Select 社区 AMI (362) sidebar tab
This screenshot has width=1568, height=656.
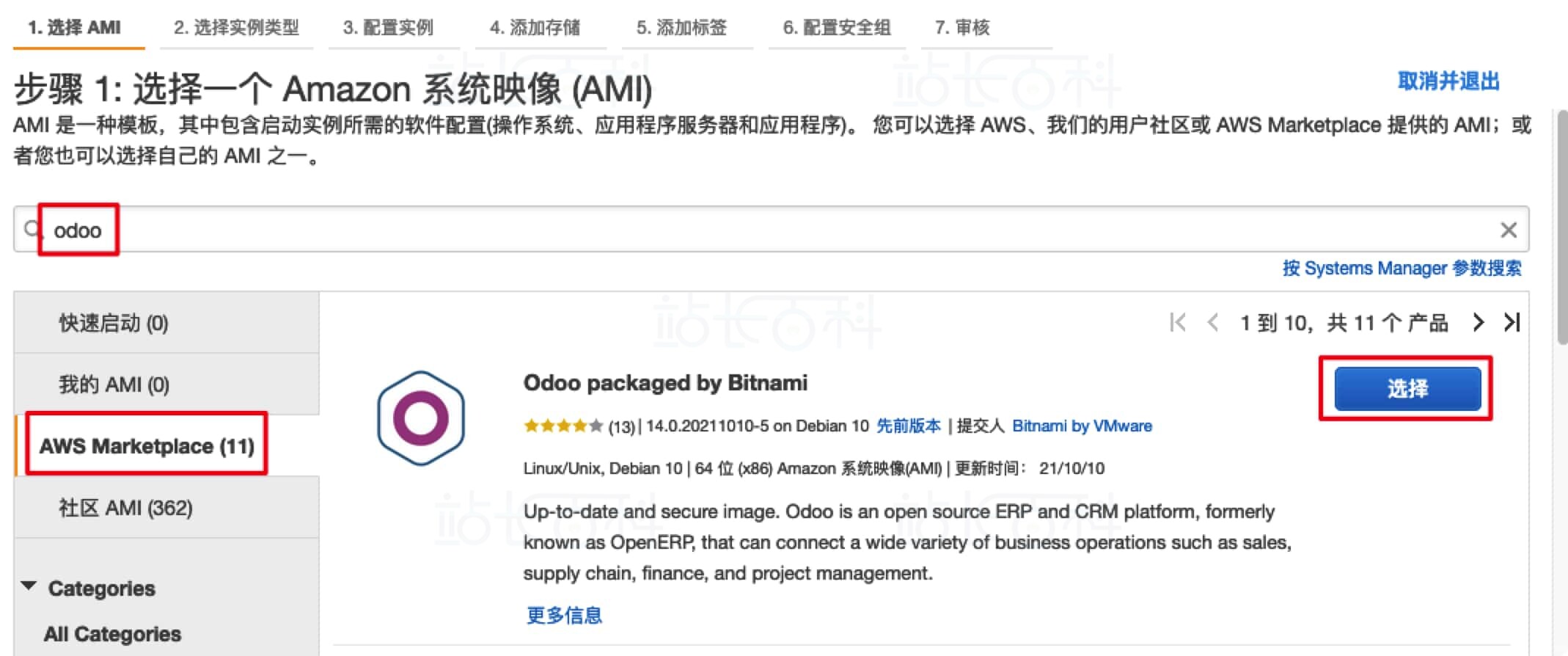coord(166,508)
